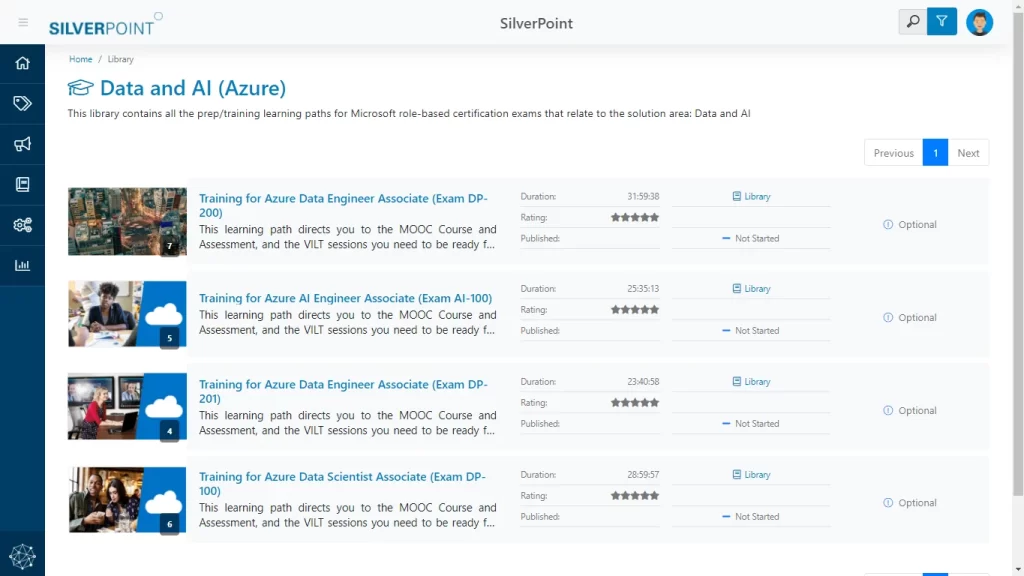The image size is (1024, 576).
Task: Open the bar chart reports icon
Action: coord(22,265)
